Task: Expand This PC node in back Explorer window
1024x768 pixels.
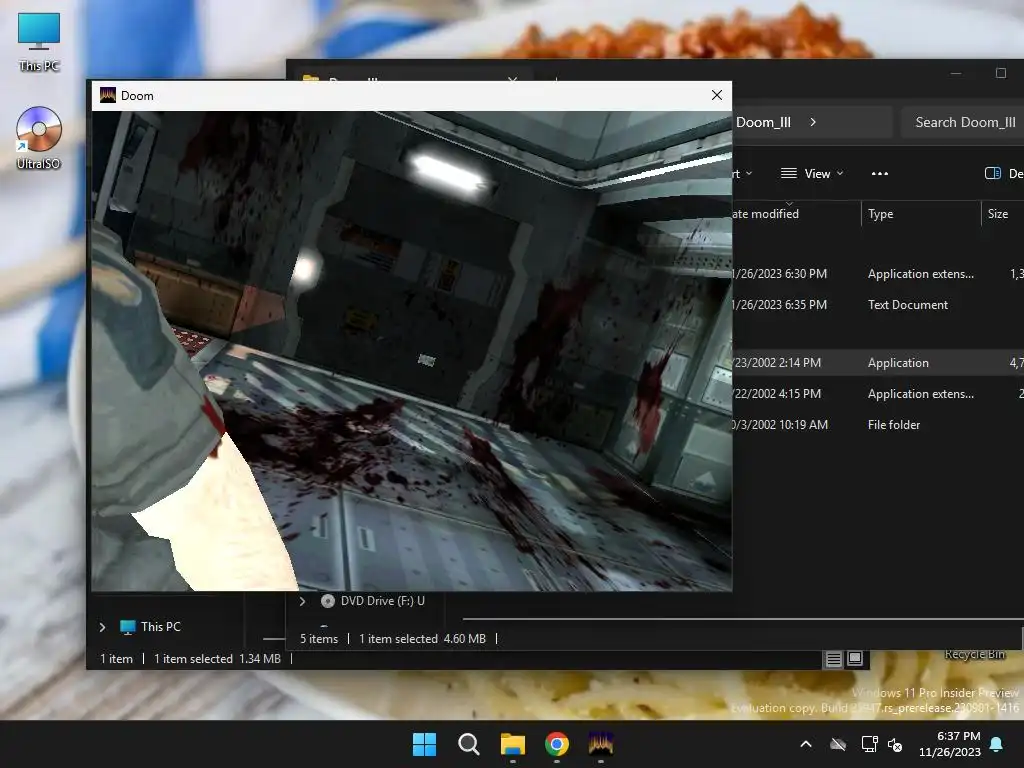Action: tap(103, 627)
